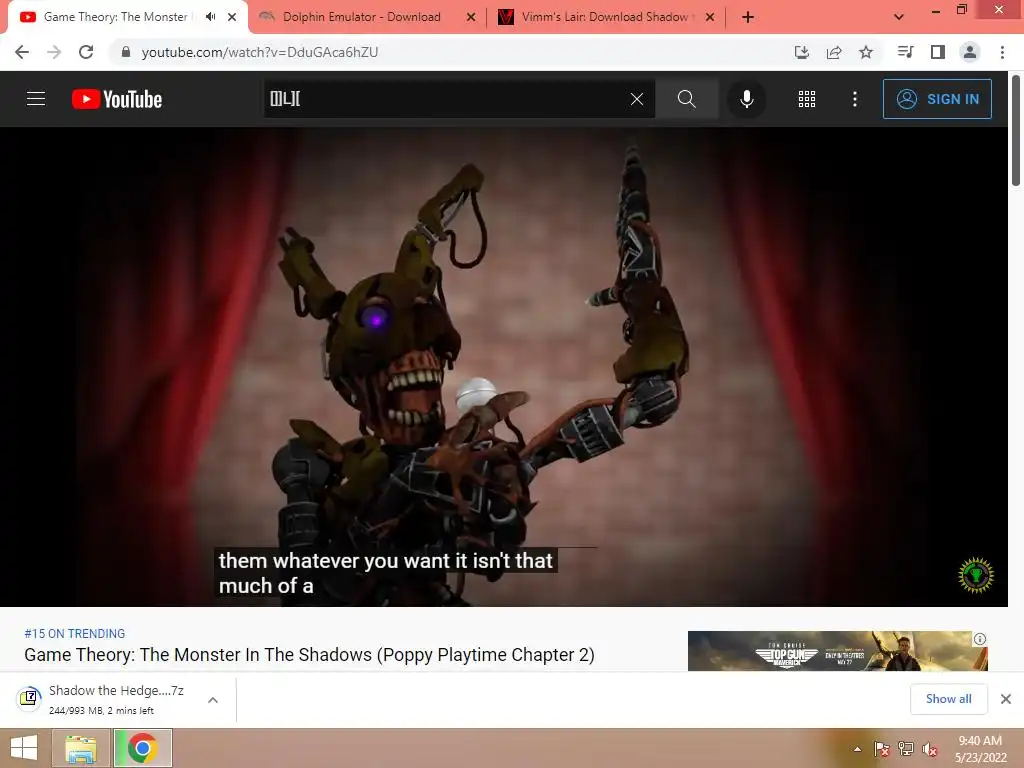Click the Chrome taskbar icon

tap(142, 748)
